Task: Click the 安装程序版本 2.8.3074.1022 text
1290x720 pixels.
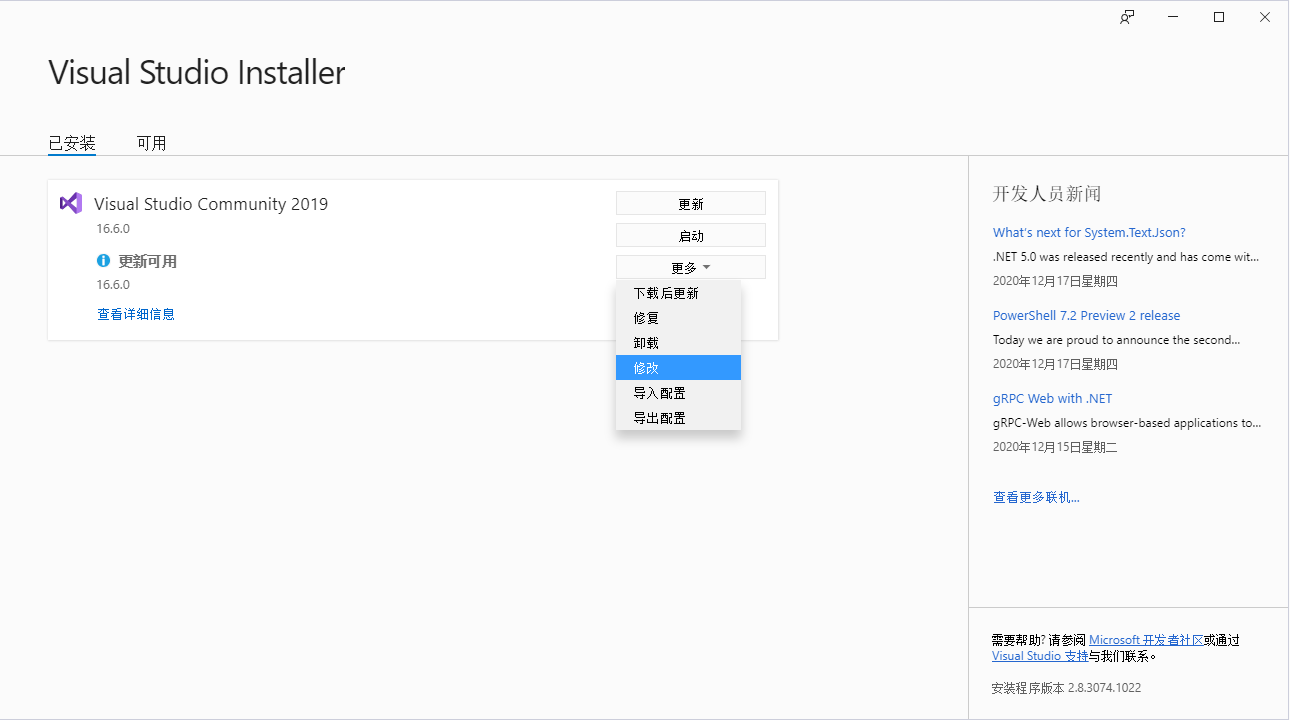Action: click(1066, 688)
